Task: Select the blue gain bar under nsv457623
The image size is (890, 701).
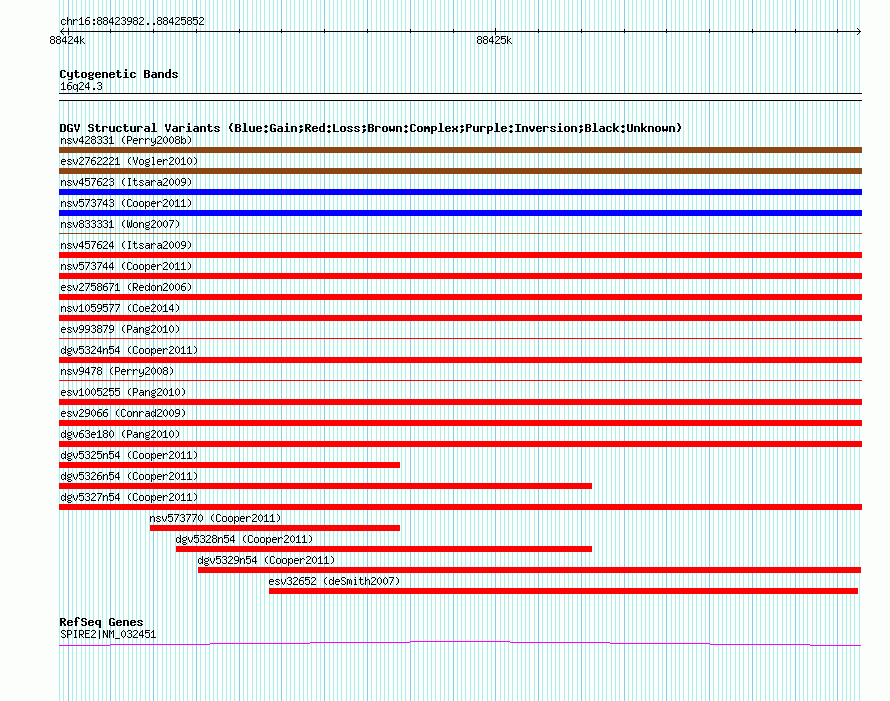Action: point(460,192)
